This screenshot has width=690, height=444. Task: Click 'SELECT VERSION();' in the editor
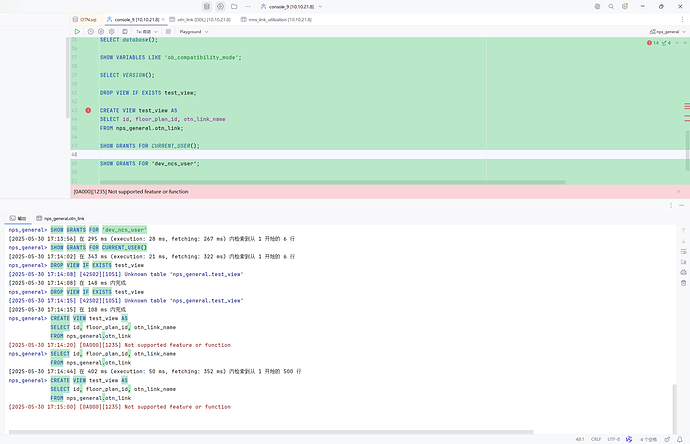click(x=127, y=75)
